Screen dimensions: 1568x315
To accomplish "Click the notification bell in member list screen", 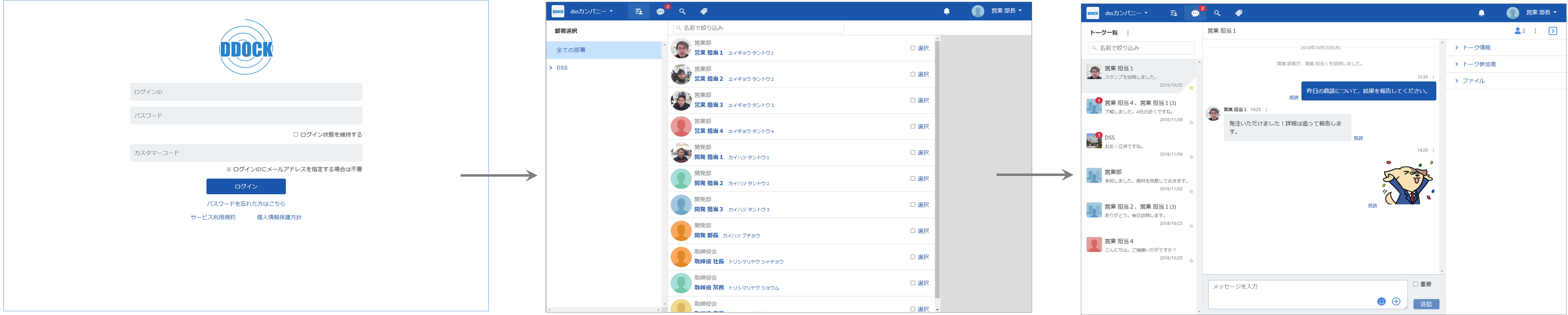I will [947, 11].
